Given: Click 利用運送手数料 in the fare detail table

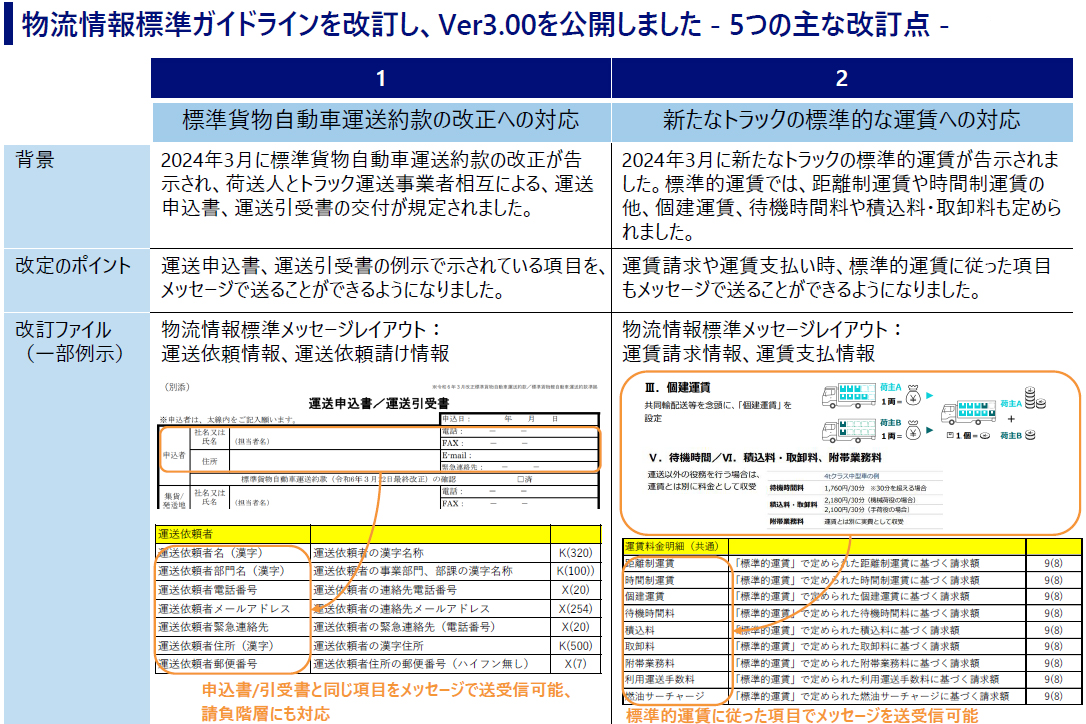Looking at the screenshot, I should [x=660, y=680].
